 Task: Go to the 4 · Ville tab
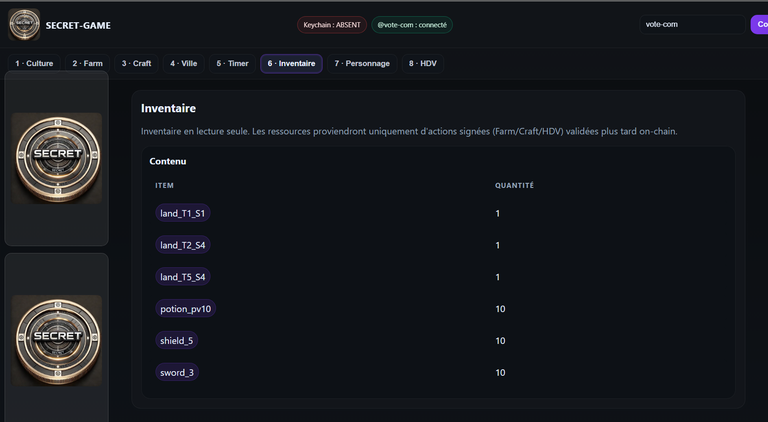pos(184,64)
